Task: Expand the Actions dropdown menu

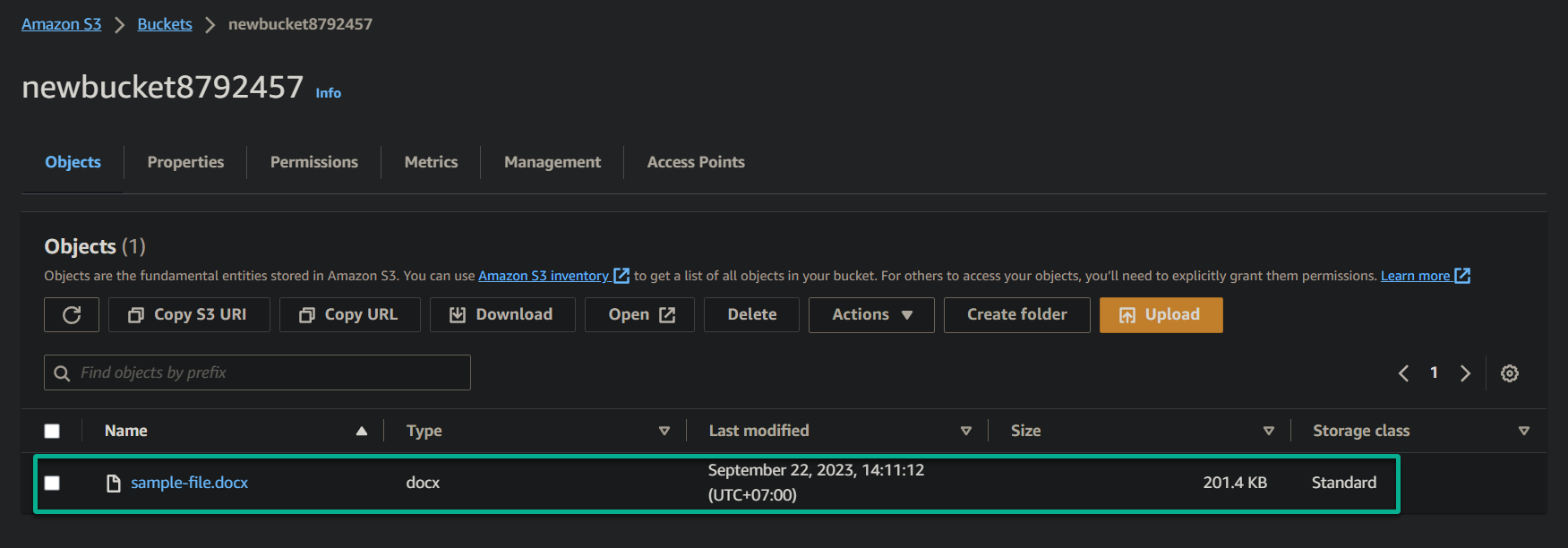Action: [871, 314]
